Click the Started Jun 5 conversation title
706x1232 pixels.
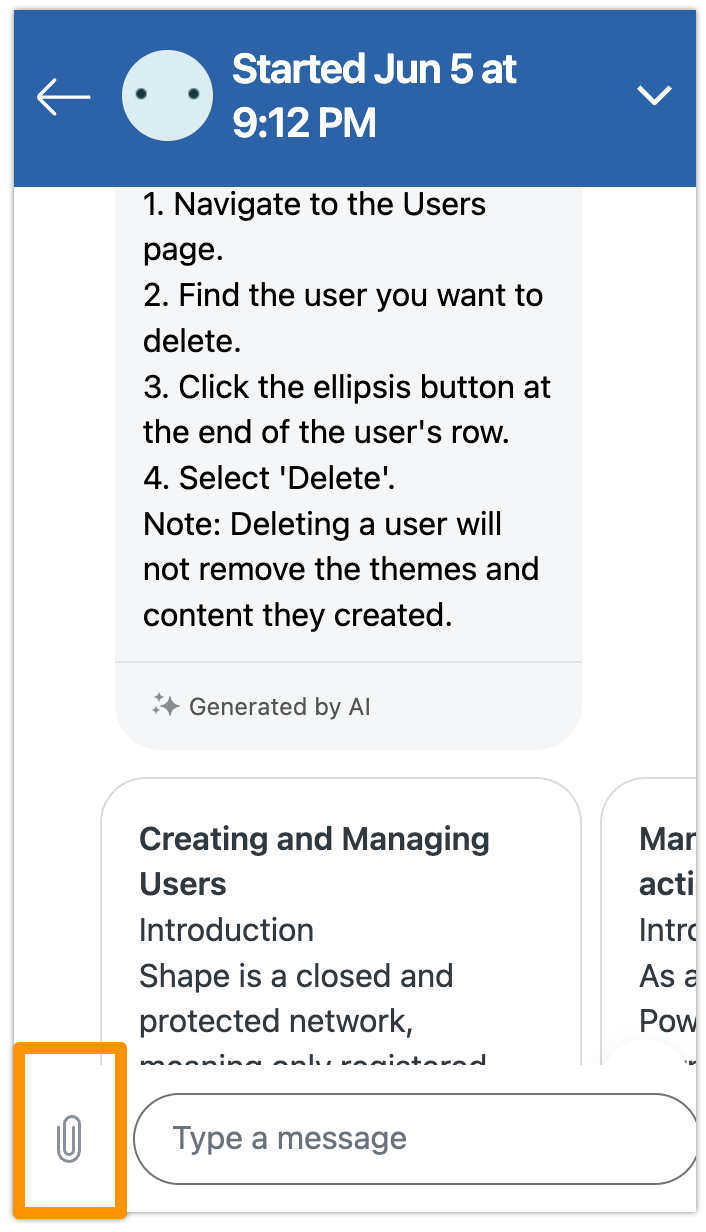coord(374,96)
